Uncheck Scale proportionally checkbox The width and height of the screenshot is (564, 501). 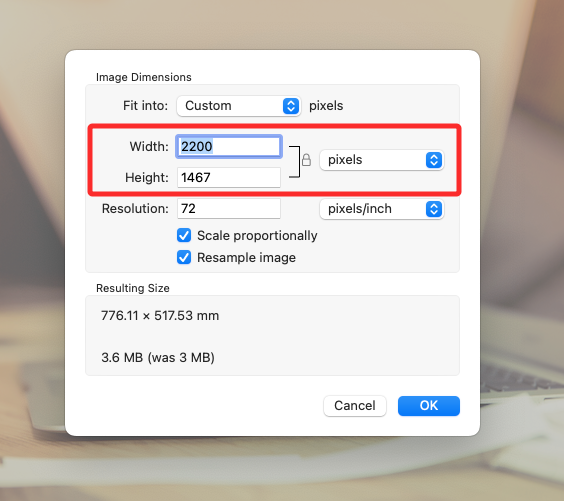coord(184,236)
